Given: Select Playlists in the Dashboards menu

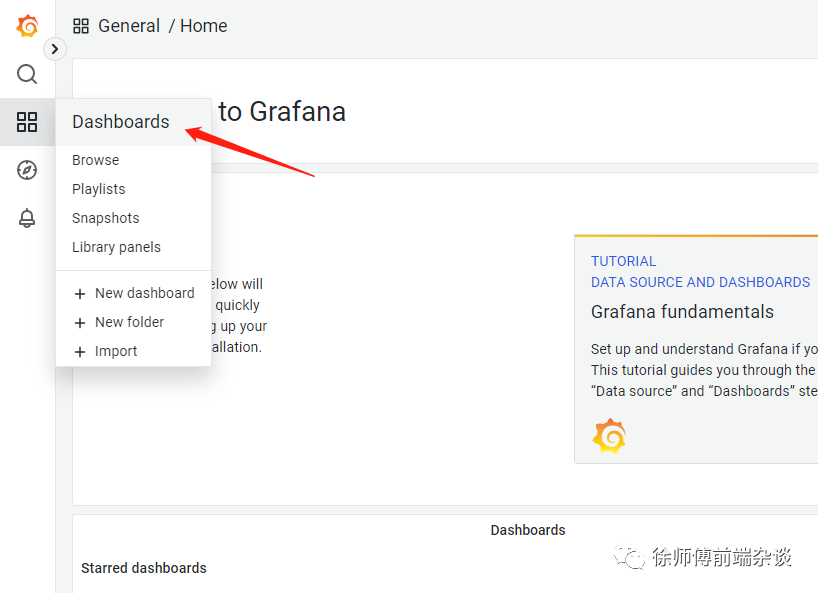Looking at the screenshot, I should (x=99, y=189).
